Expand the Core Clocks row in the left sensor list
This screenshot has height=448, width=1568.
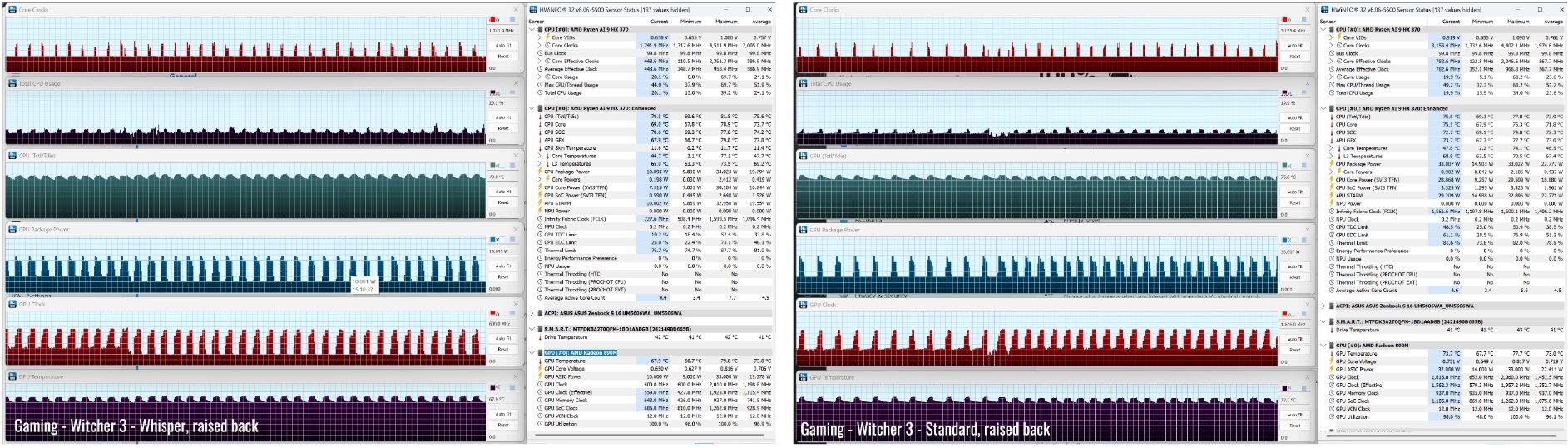point(540,46)
